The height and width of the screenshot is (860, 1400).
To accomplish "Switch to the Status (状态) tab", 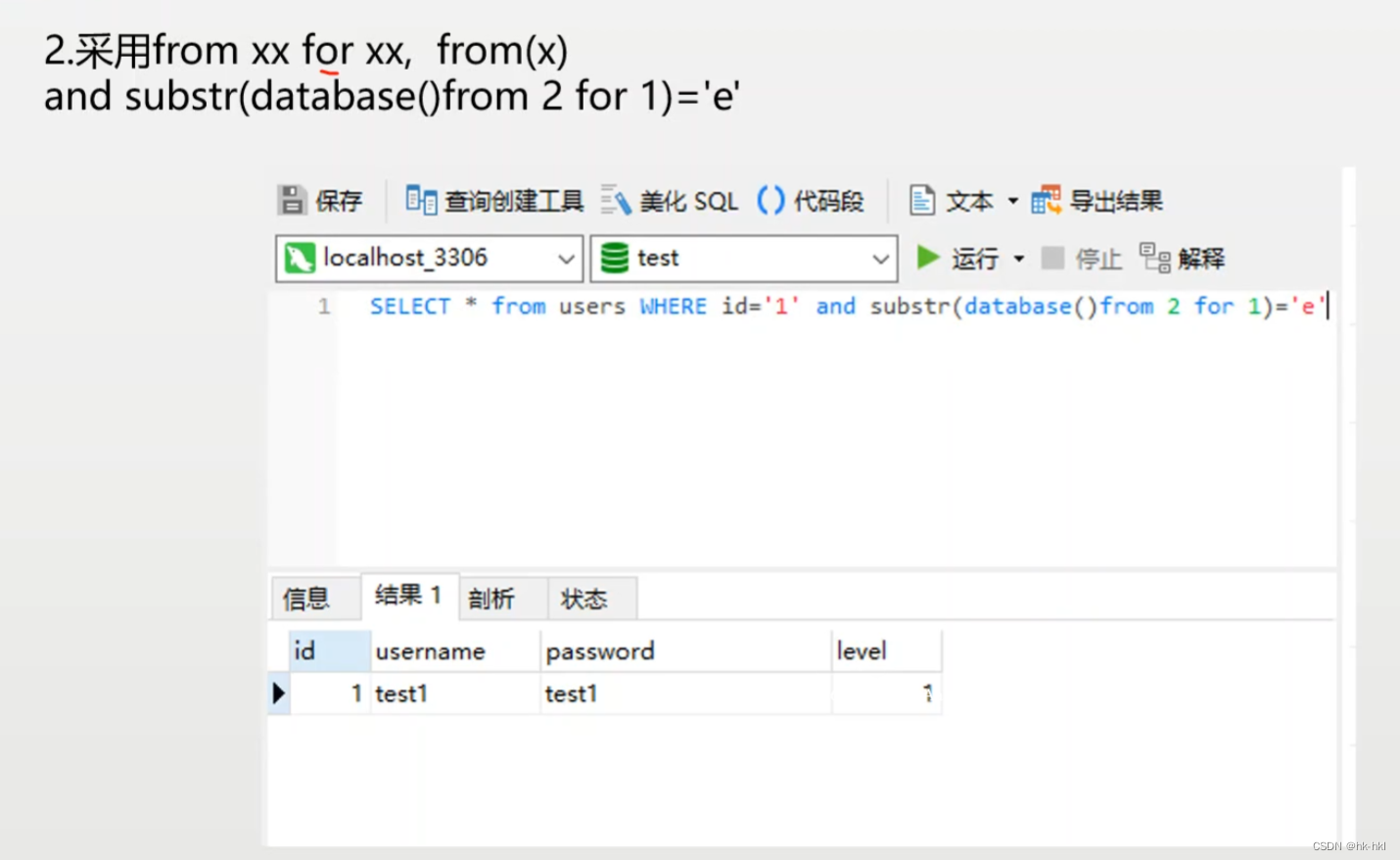I will click(592, 598).
